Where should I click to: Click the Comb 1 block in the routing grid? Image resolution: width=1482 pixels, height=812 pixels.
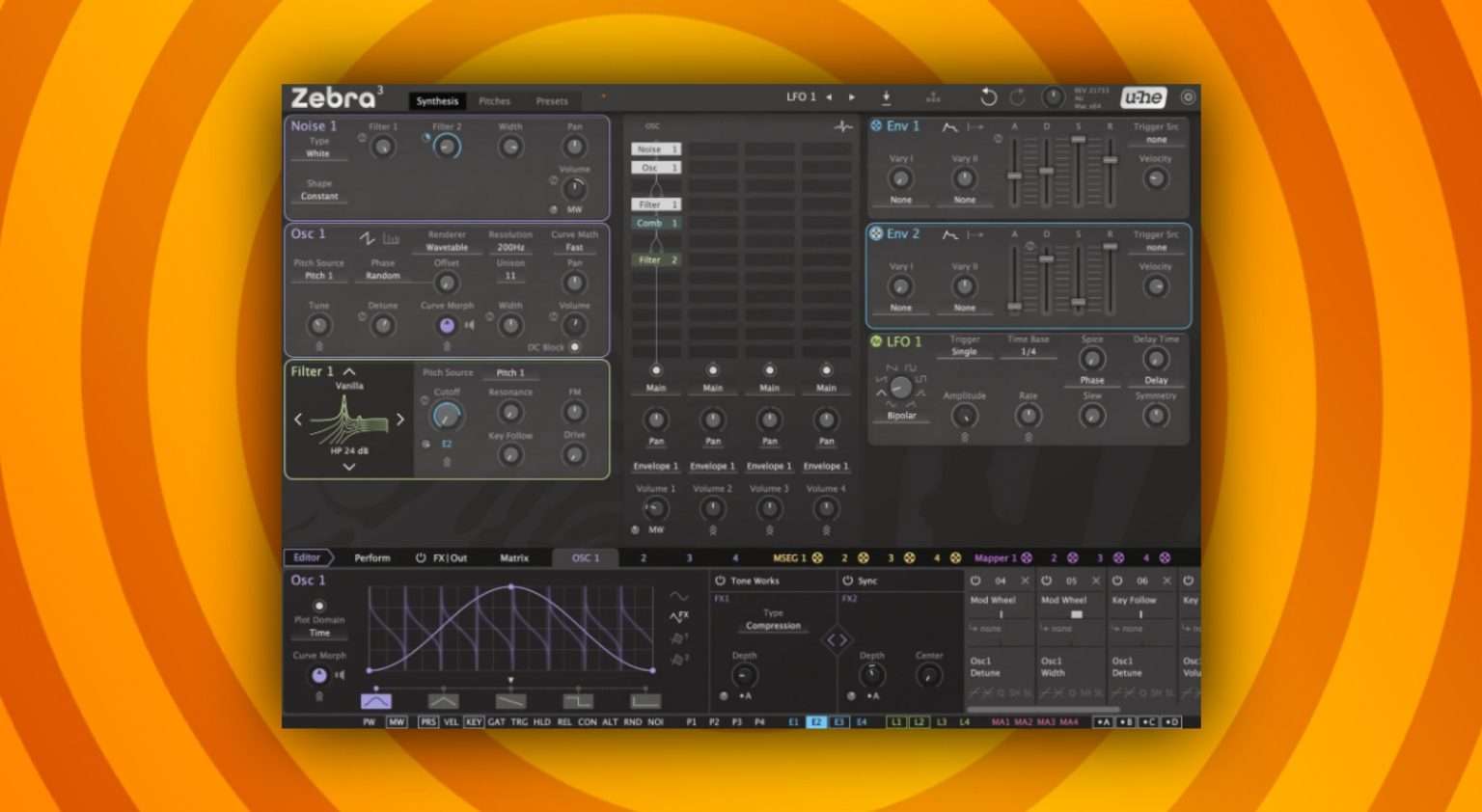coord(656,223)
